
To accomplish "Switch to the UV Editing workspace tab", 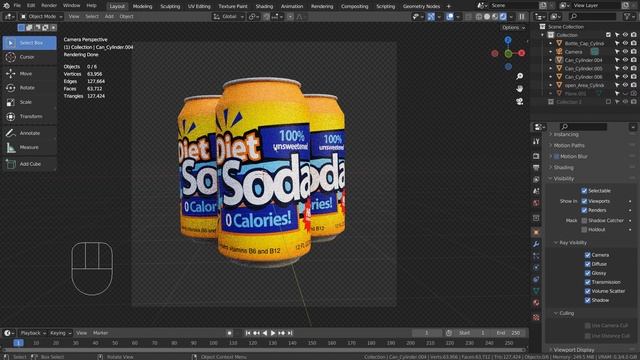I will (199, 6).
